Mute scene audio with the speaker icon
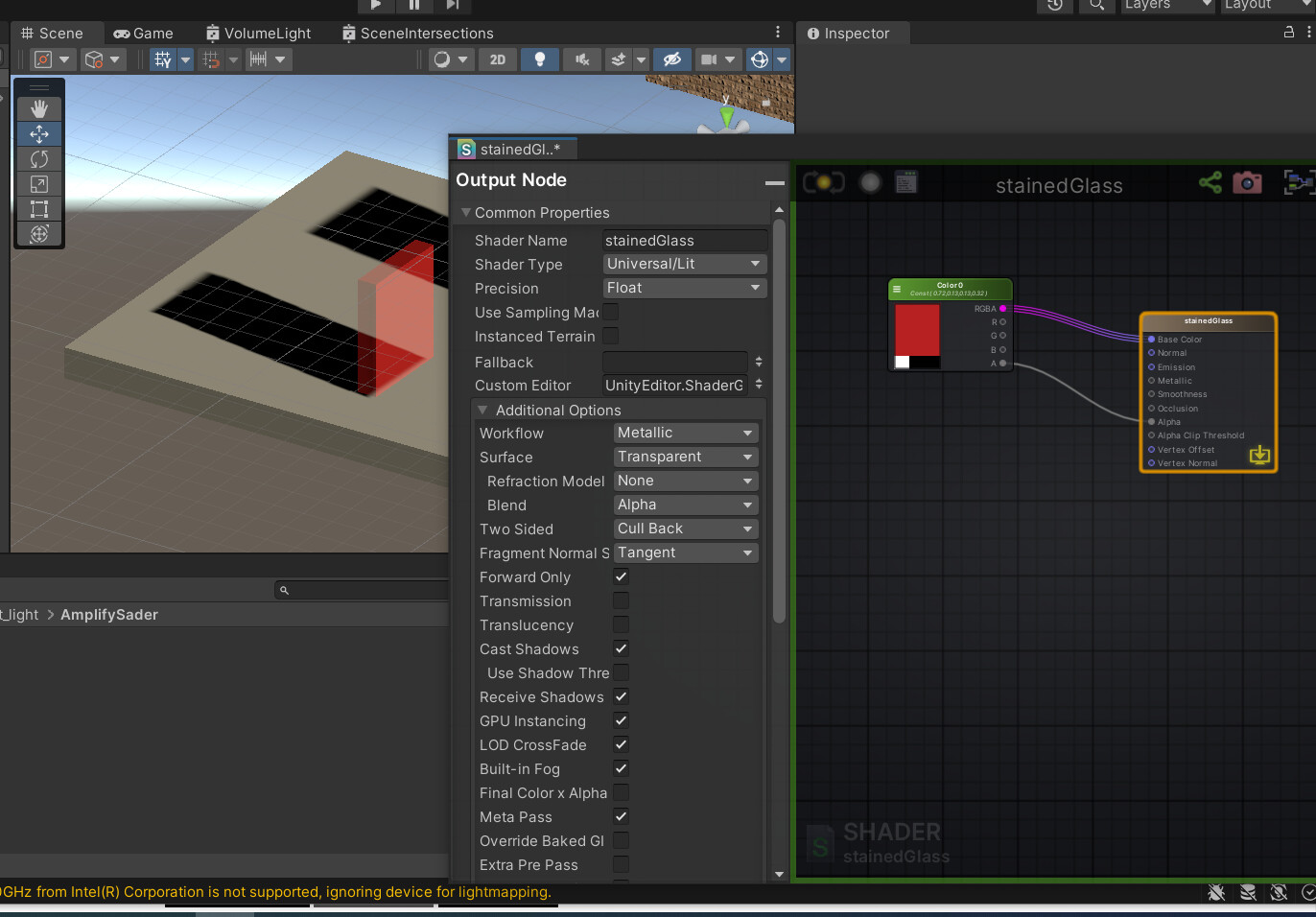This screenshot has height=917, width=1316. pos(581,59)
